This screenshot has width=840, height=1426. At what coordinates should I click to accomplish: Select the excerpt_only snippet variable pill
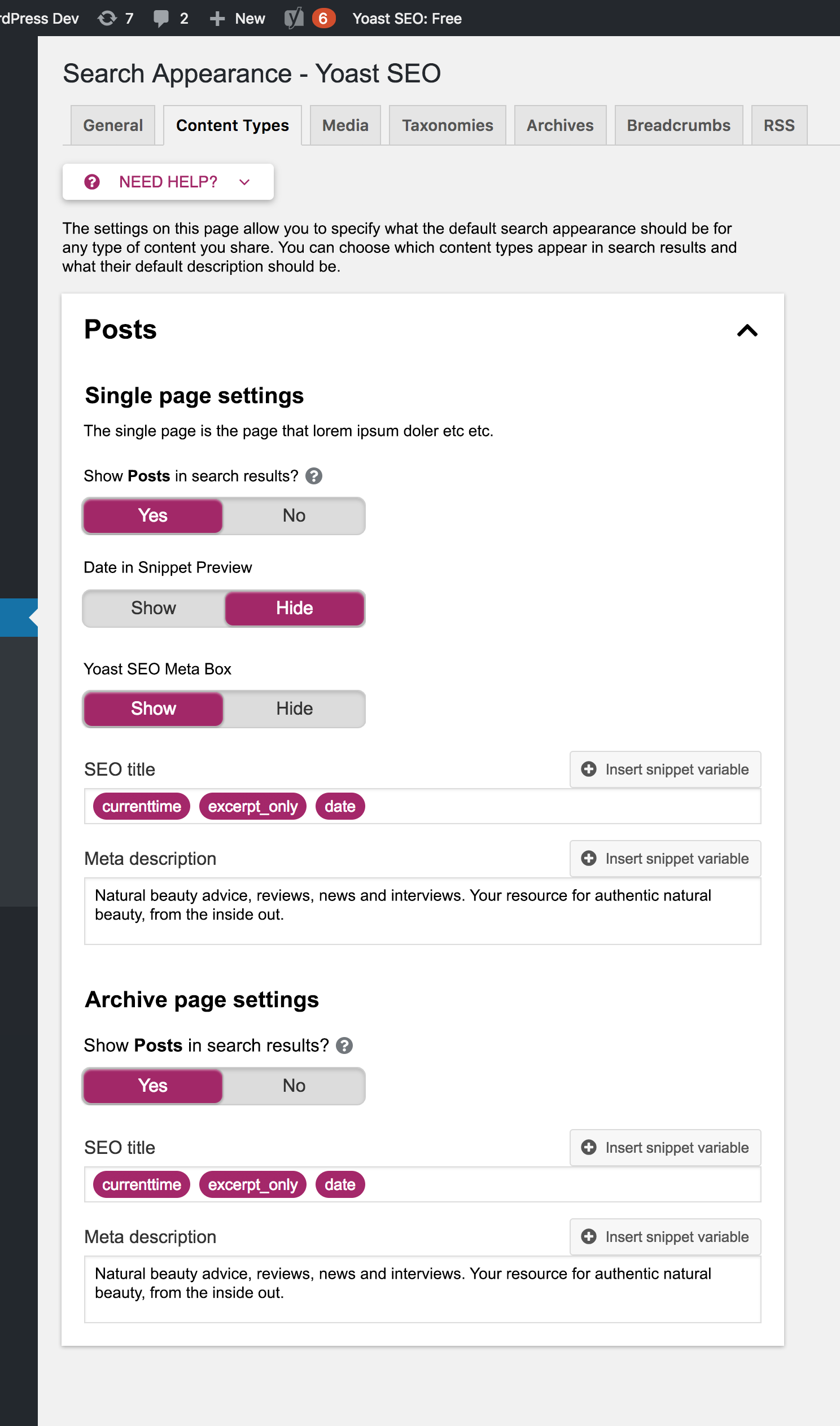(x=252, y=806)
